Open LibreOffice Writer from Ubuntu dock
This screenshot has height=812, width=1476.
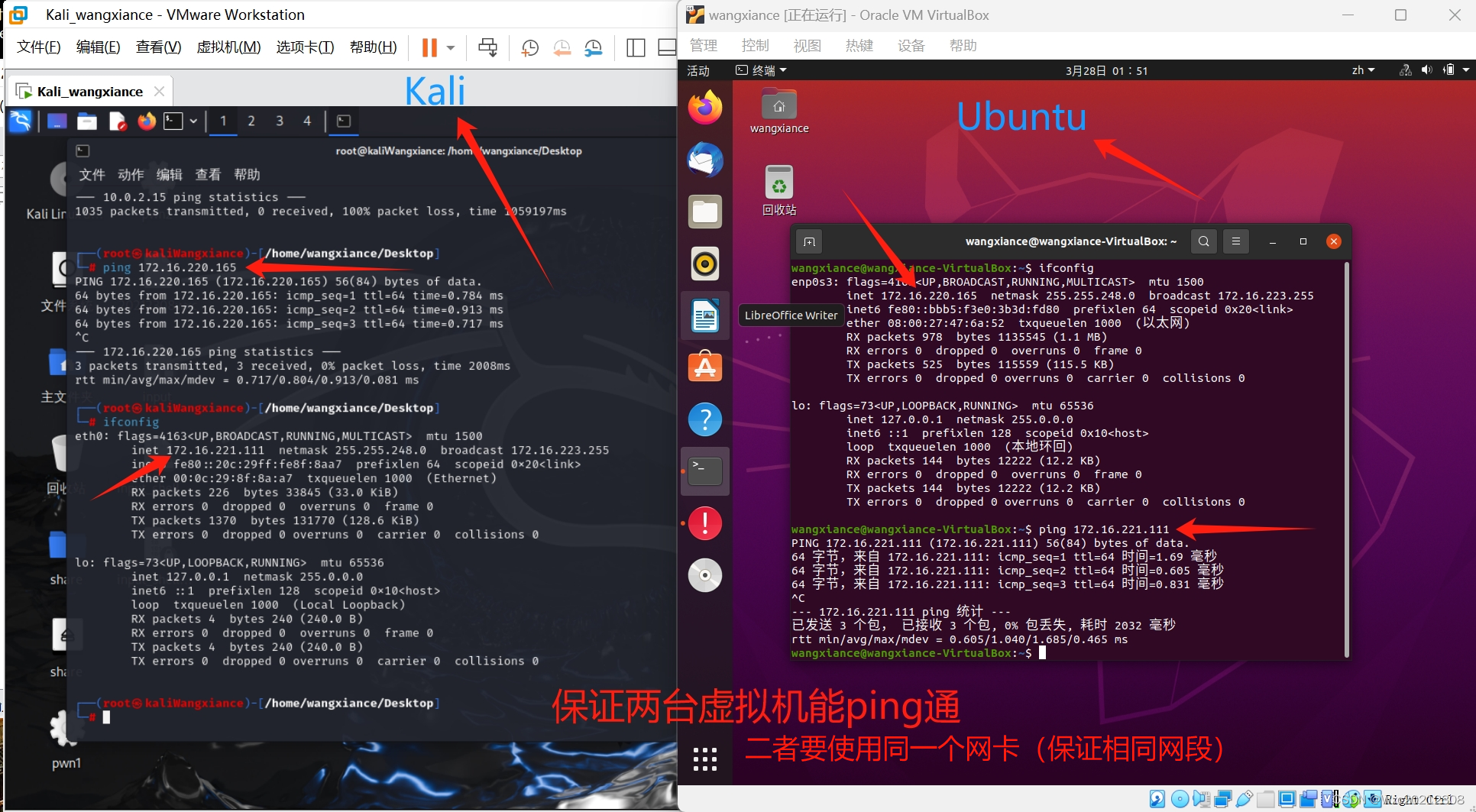[x=705, y=315]
